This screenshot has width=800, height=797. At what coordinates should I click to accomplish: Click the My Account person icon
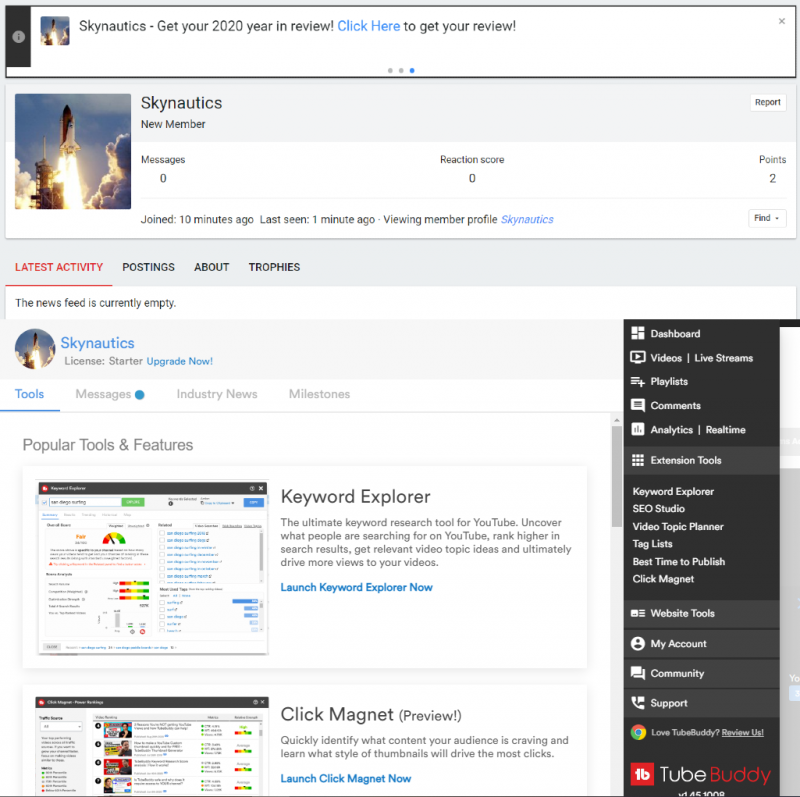638,644
